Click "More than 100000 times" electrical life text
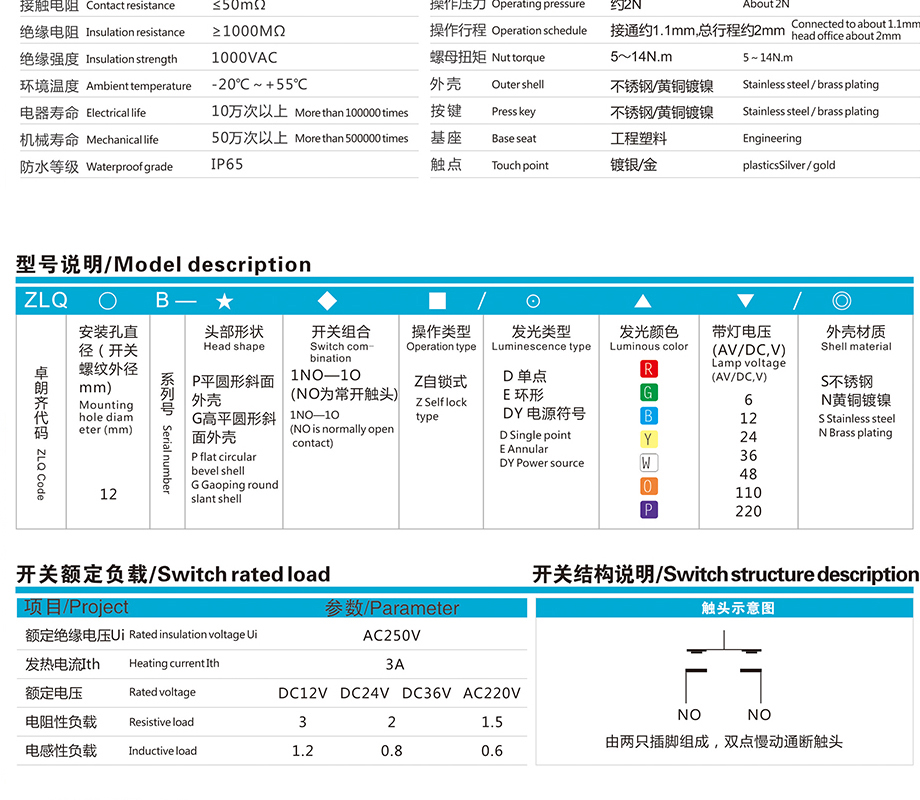The width and height of the screenshot is (920, 800). pyautogui.click(x=351, y=113)
